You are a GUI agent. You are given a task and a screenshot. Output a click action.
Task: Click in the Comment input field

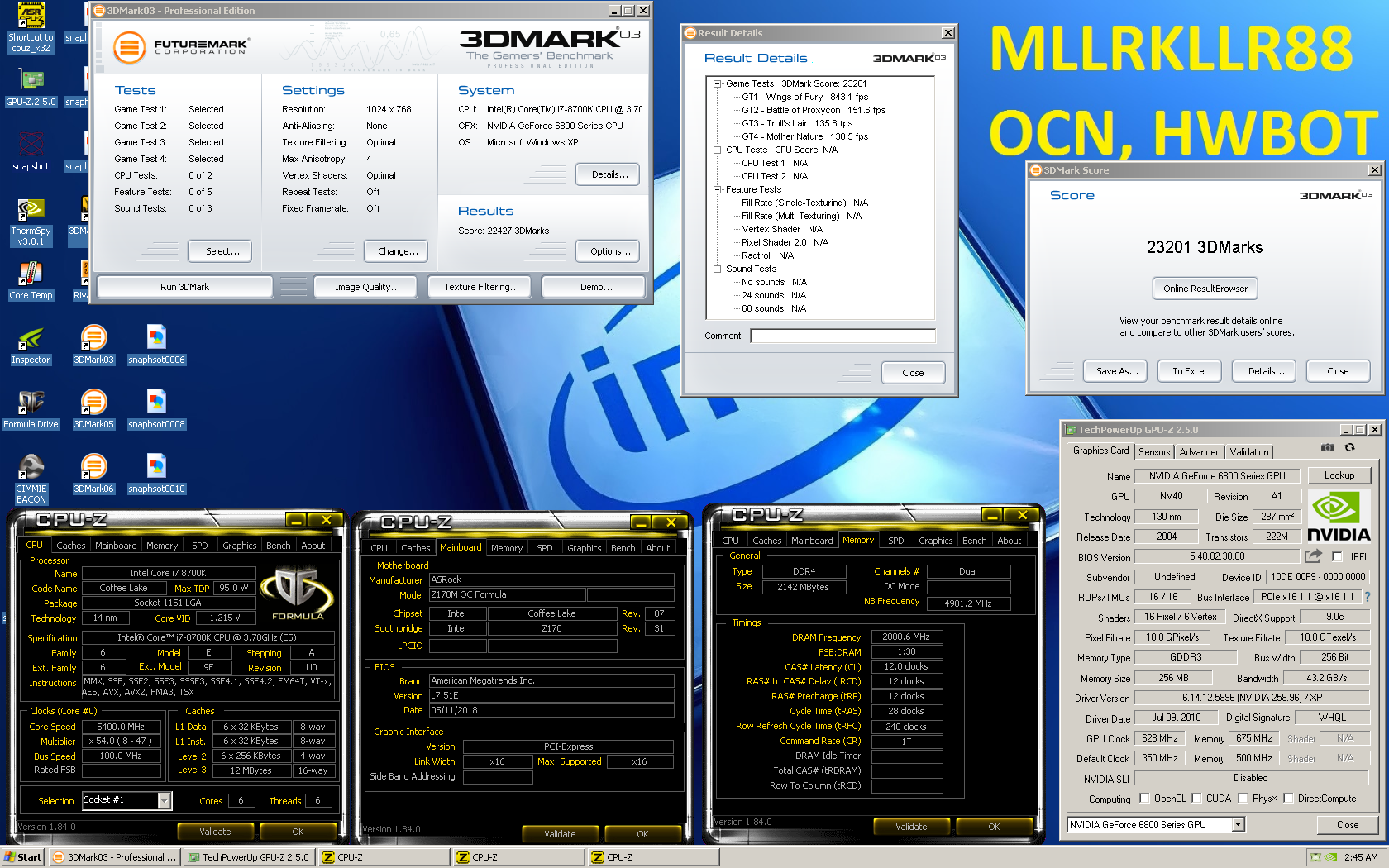[x=843, y=336]
